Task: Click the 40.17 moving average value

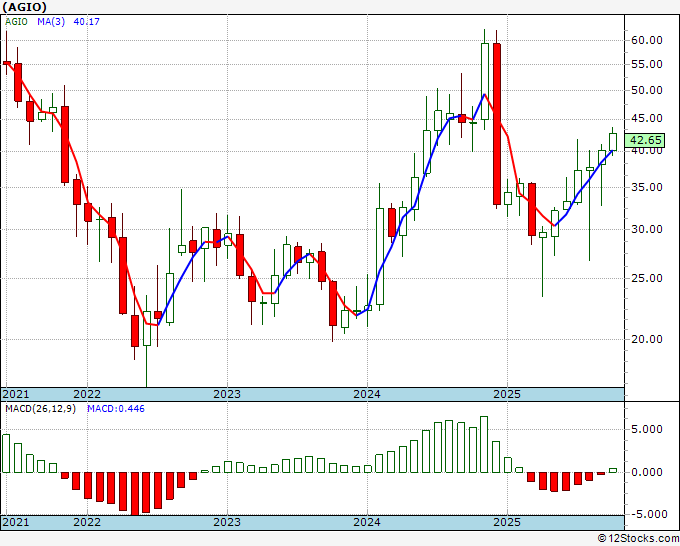Action: click(x=86, y=21)
